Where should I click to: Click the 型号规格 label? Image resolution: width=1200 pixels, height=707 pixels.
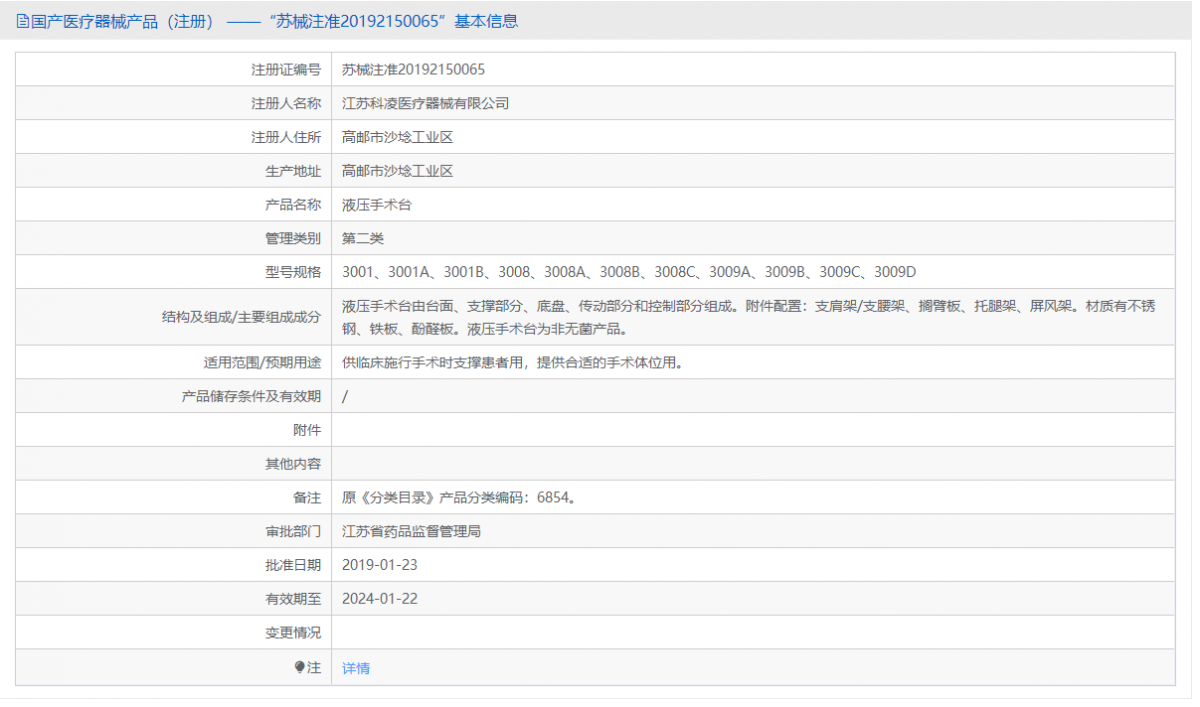293,272
